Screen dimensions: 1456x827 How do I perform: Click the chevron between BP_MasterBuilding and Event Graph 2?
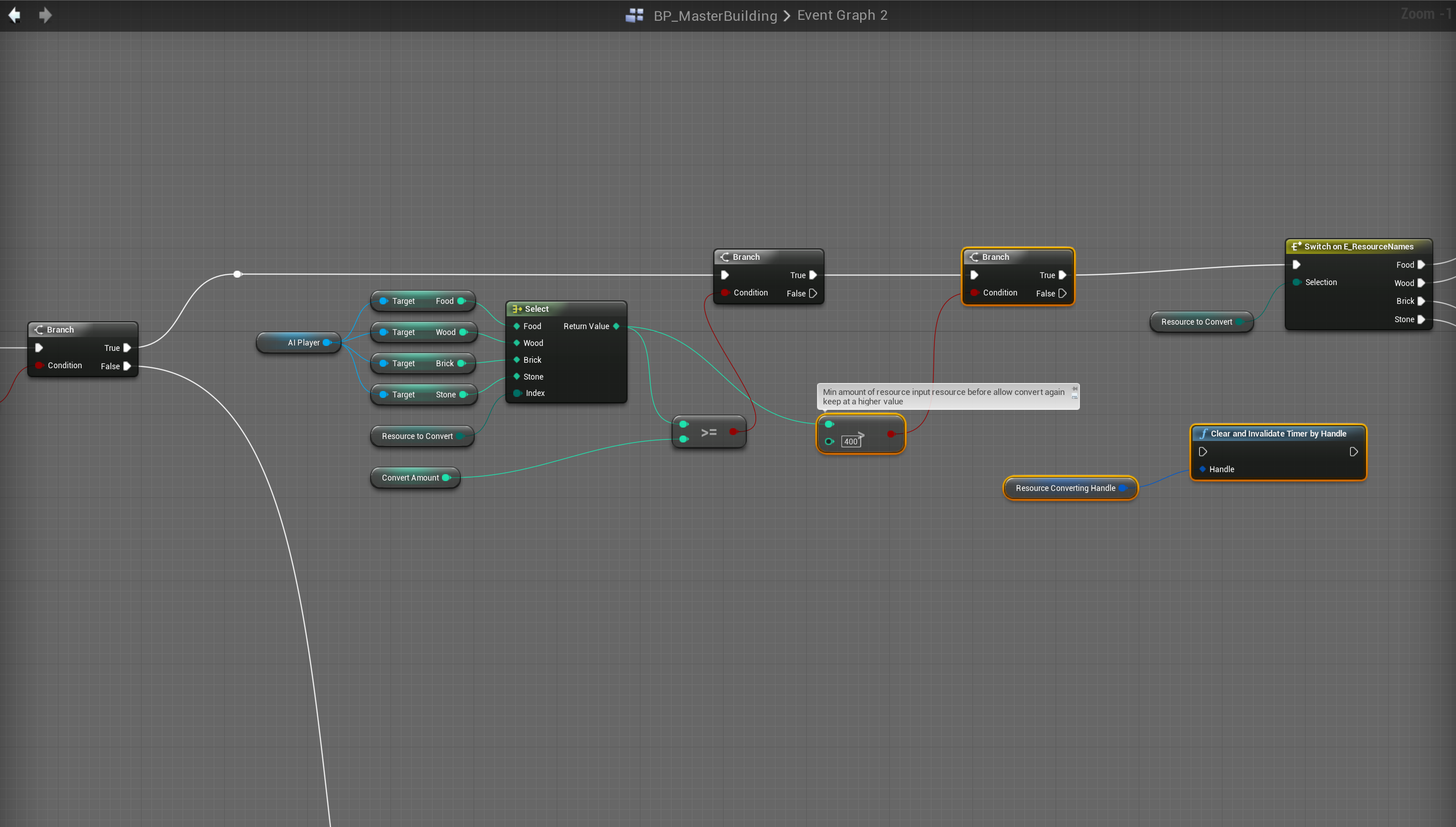pos(786,15)
